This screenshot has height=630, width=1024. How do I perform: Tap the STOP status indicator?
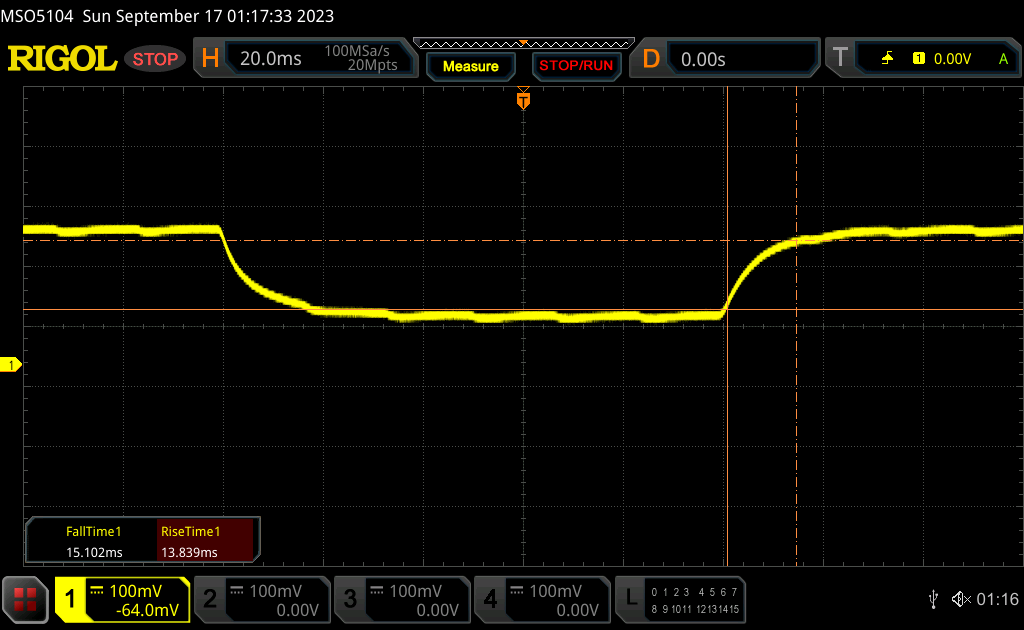coord(155,59)
